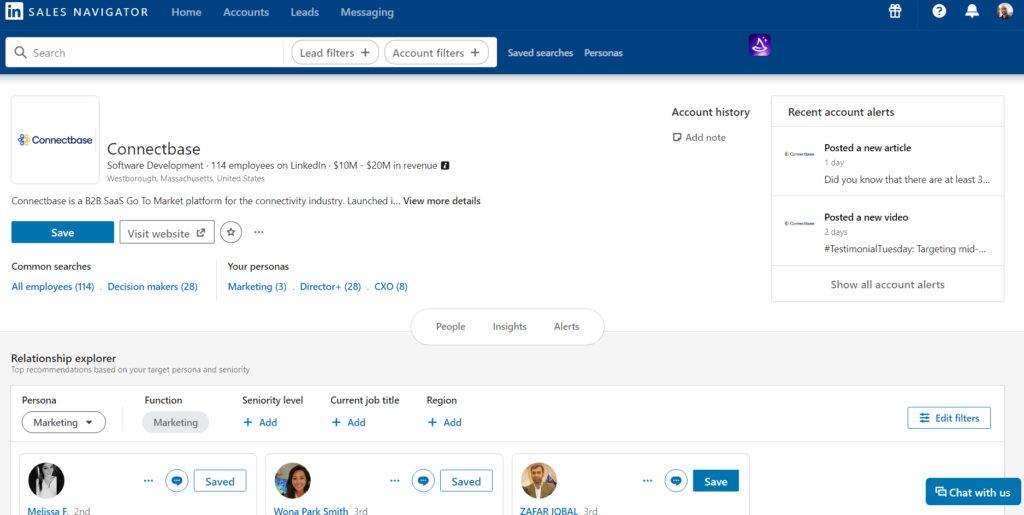The image size is (1024, 515).
Task: Click the star icon next to Visit website
Action: click(x=231, y=232)
